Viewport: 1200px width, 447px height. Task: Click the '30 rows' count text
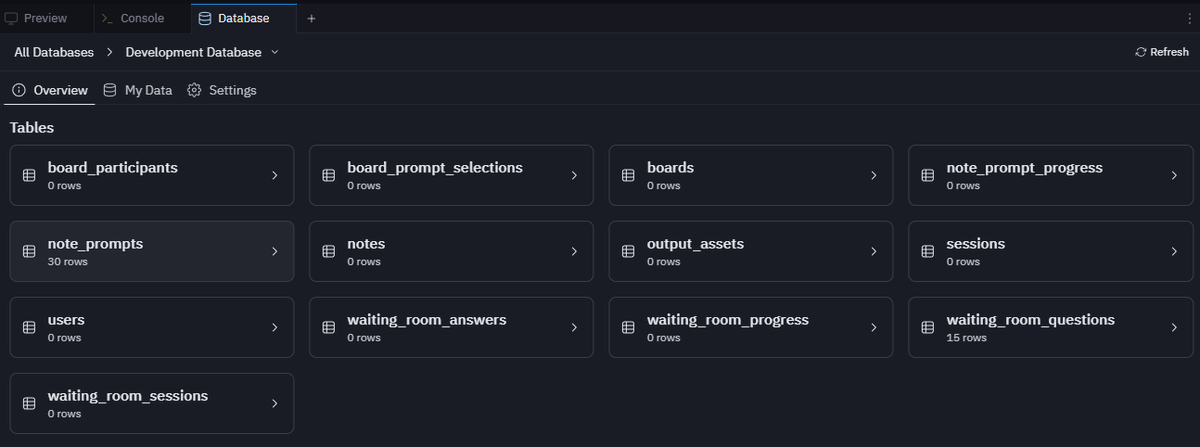(x=68, y=262)
